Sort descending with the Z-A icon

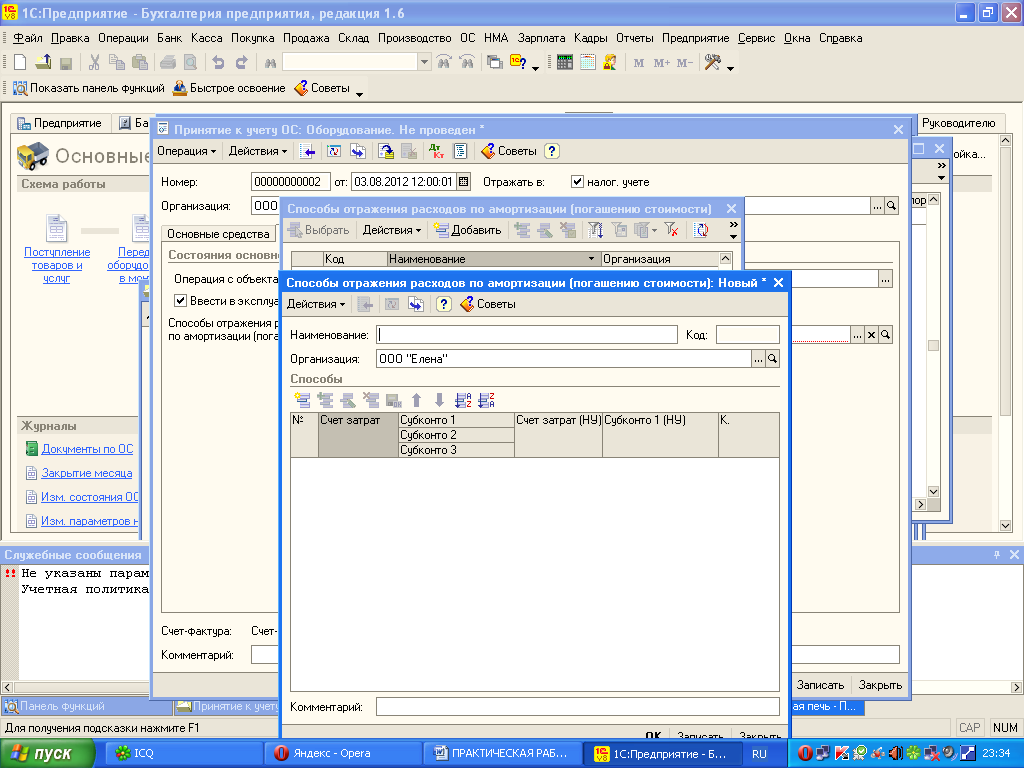[486, 400]
